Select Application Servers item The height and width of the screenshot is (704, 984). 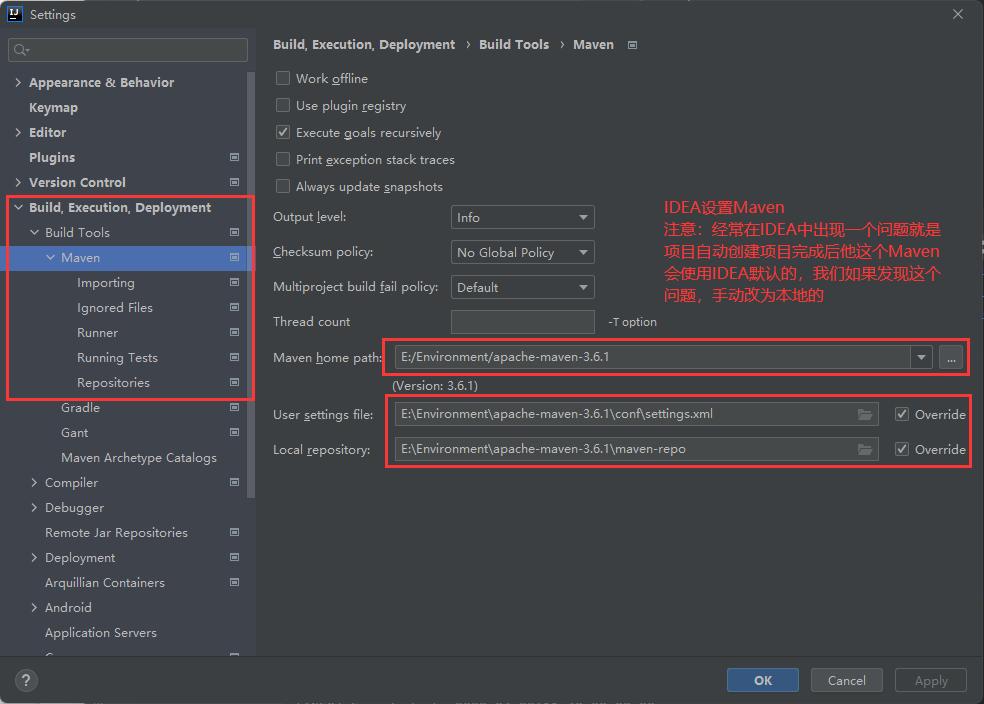(101, 633)
